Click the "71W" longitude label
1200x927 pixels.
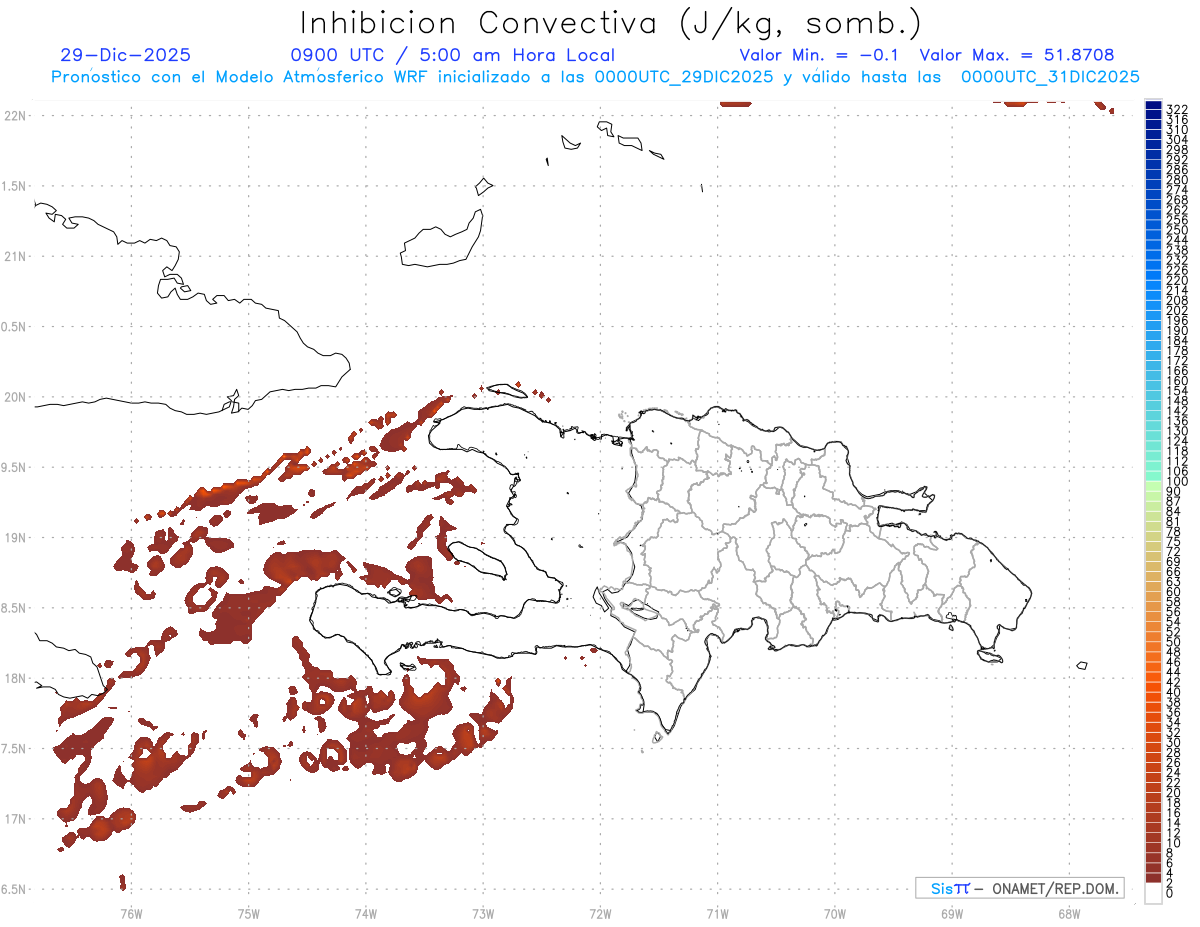717,913
